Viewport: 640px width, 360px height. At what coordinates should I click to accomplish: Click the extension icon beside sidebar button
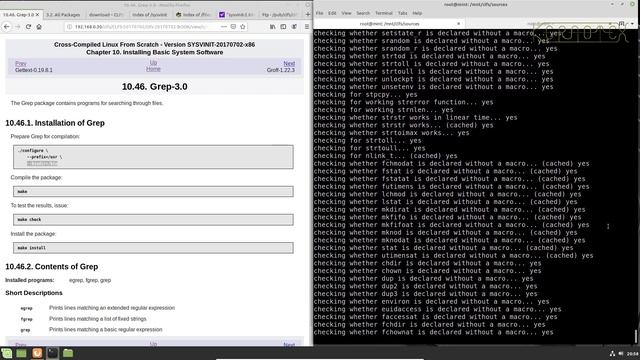coord(294,27)
